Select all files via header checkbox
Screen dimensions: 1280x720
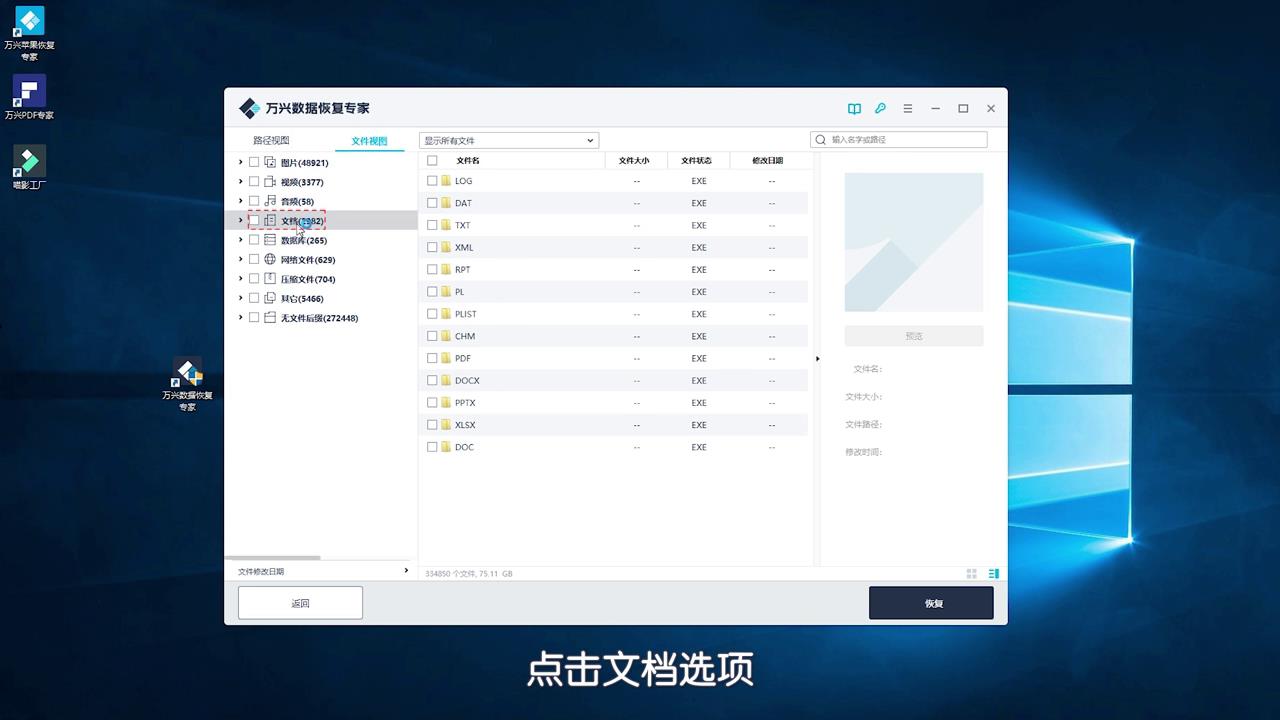click(x=431, y=160)
